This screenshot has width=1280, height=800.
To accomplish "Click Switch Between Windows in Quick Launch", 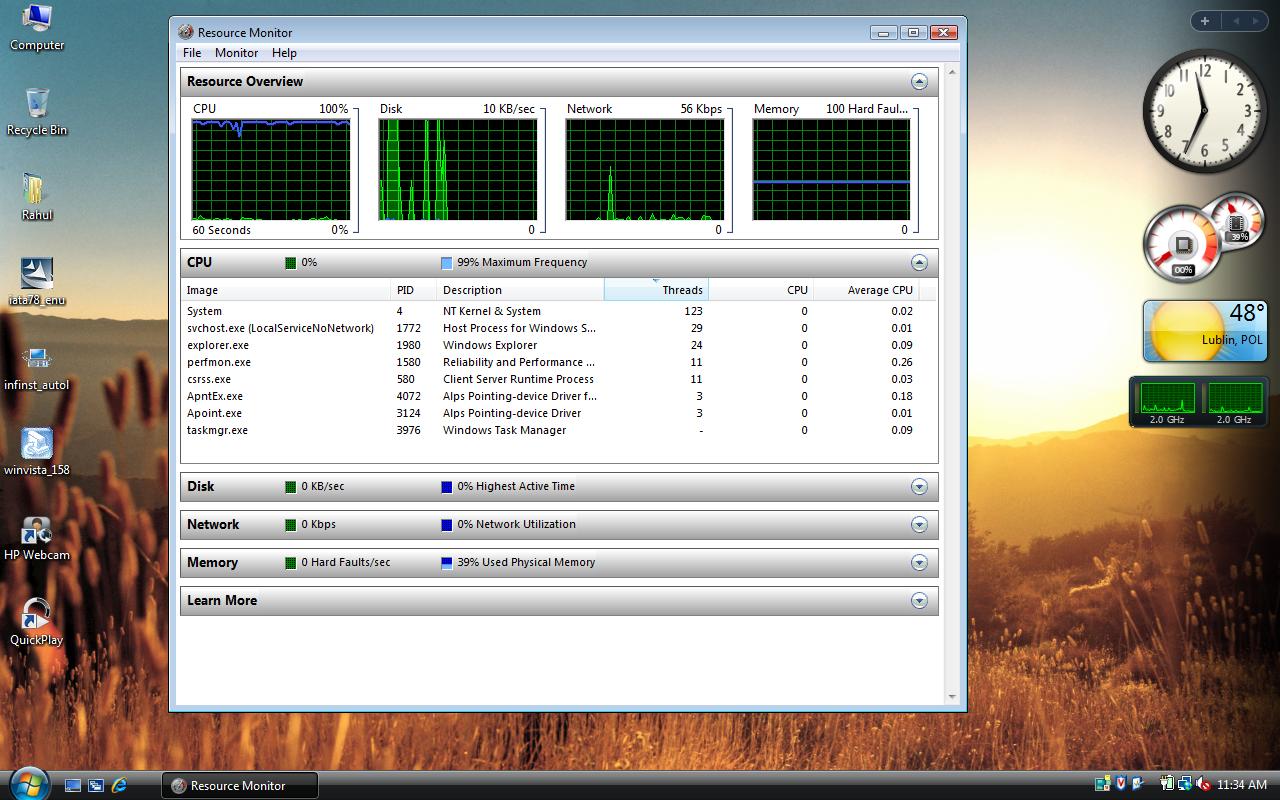I will [x=96, y=786].
